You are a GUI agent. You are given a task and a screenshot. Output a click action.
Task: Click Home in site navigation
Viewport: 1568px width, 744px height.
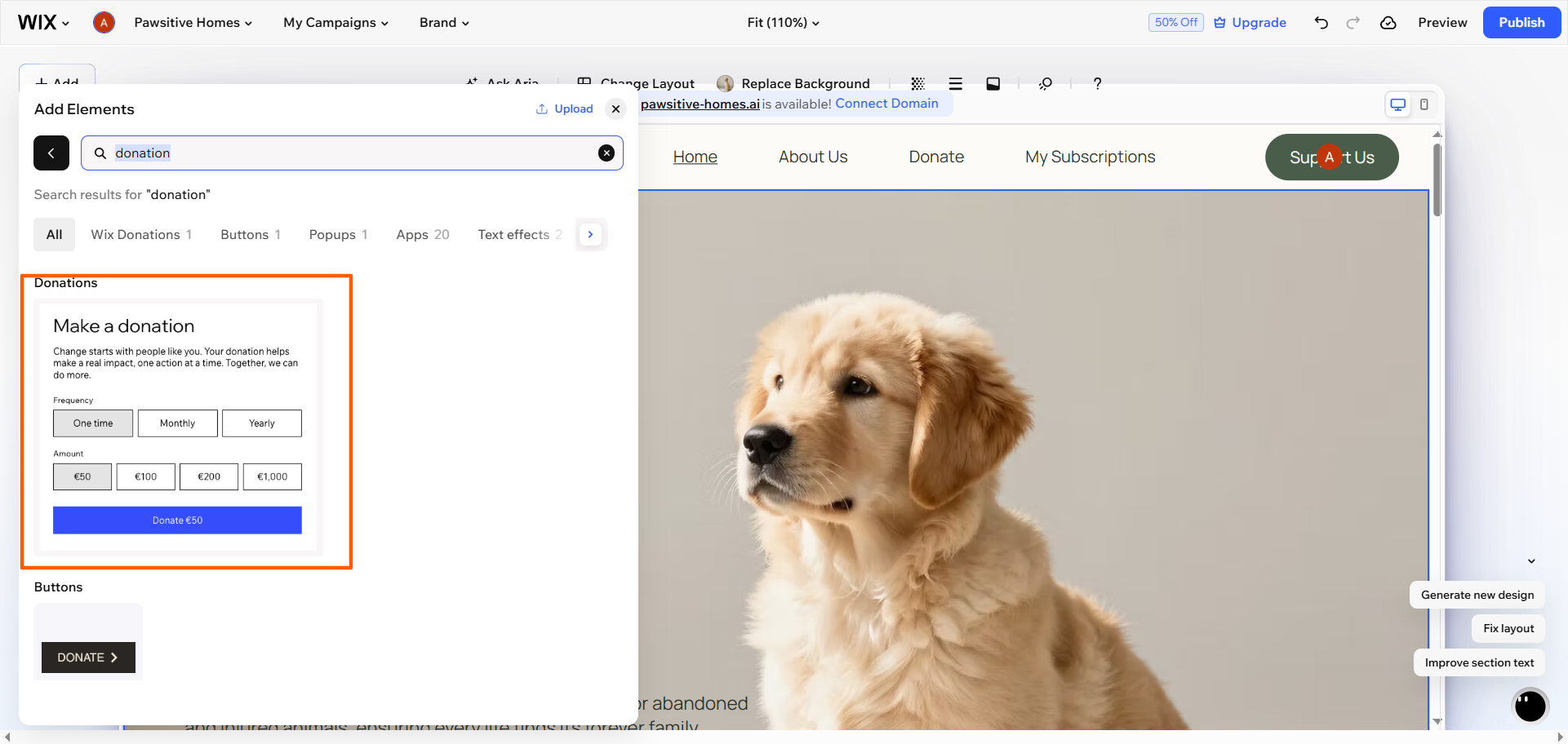click(x=695, y=157)
